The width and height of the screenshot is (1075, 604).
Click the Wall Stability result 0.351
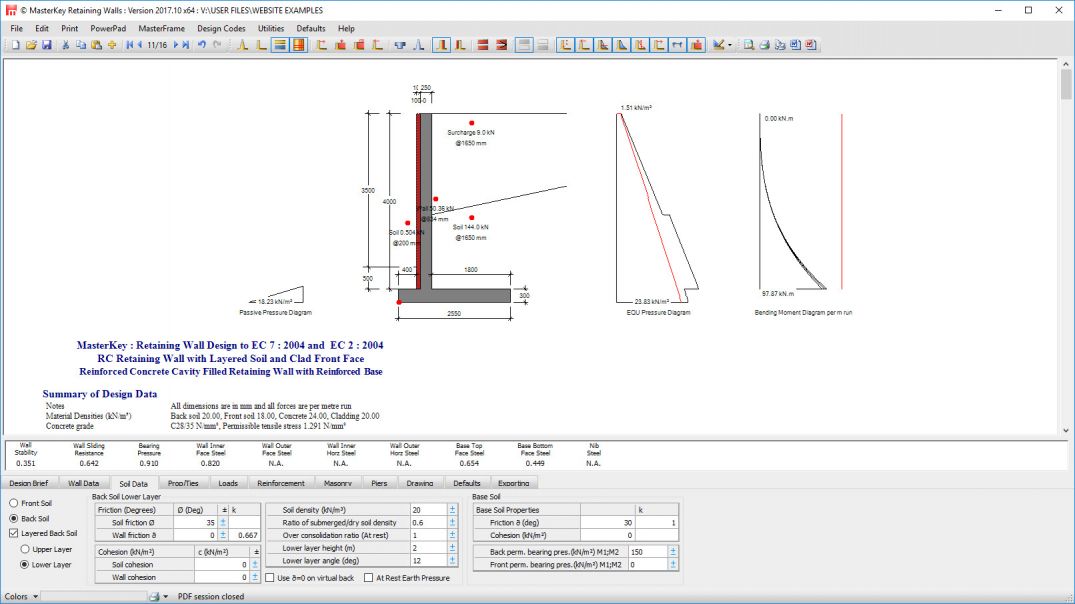pyautogui.click(x=25, y=463)
